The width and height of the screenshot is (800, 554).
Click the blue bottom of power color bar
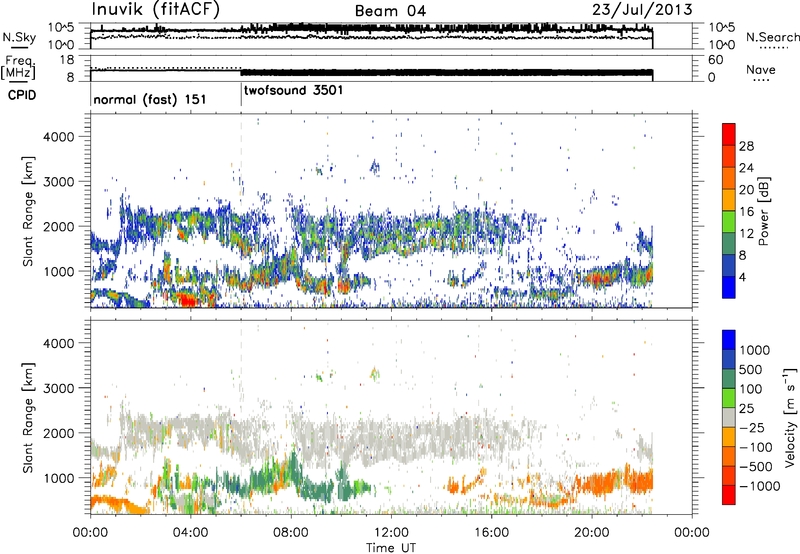[729, 287]
